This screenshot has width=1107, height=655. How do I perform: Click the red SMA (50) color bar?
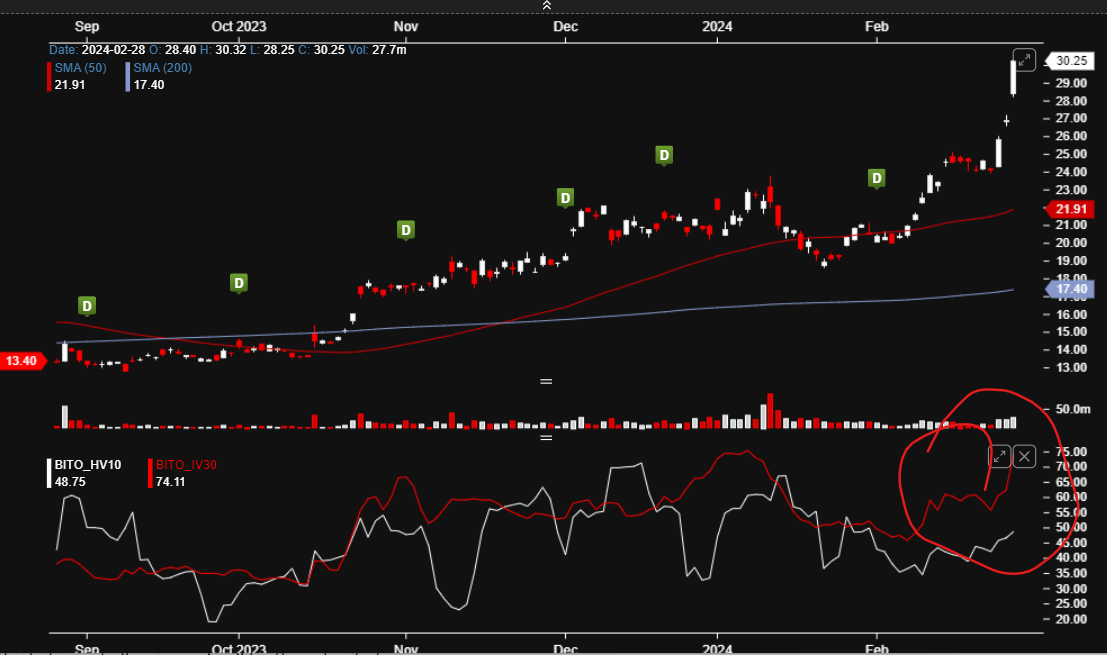coord(49,76)
